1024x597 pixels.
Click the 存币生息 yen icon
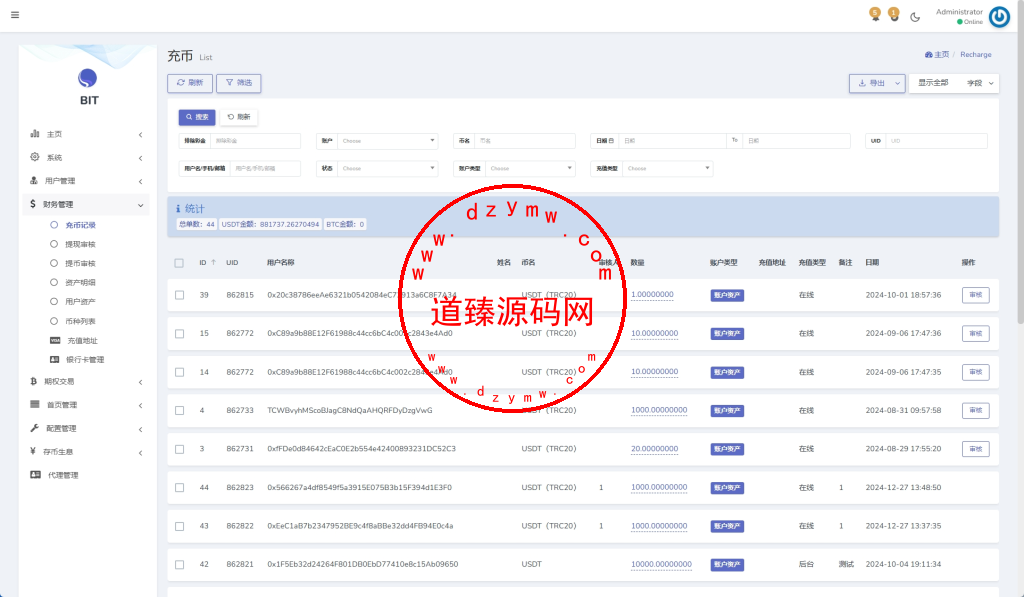click(33, 451)
